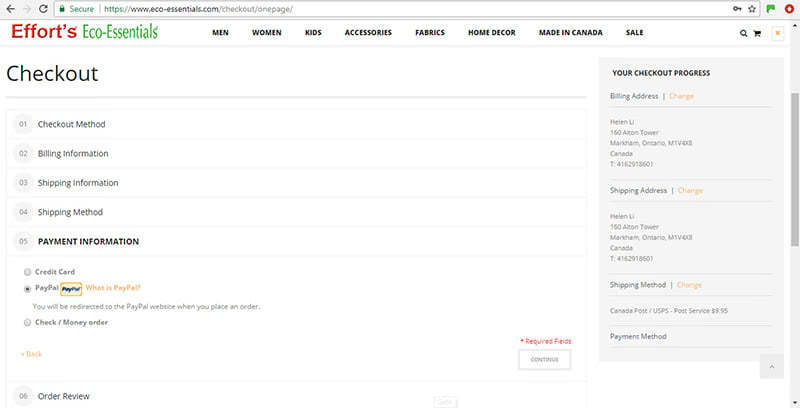
Task: Choose Check / Money order payment
Action: pos(27,322)
